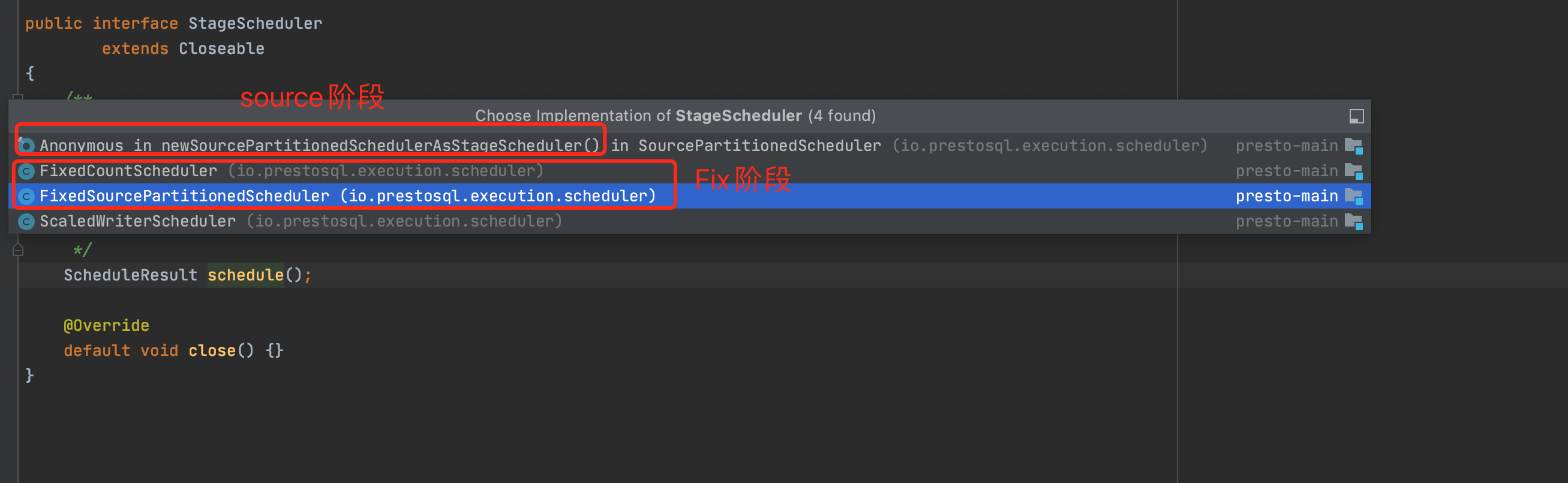Click the schedule() method name
This screenshot has height=483, width=1568.
tap(245, 276)
